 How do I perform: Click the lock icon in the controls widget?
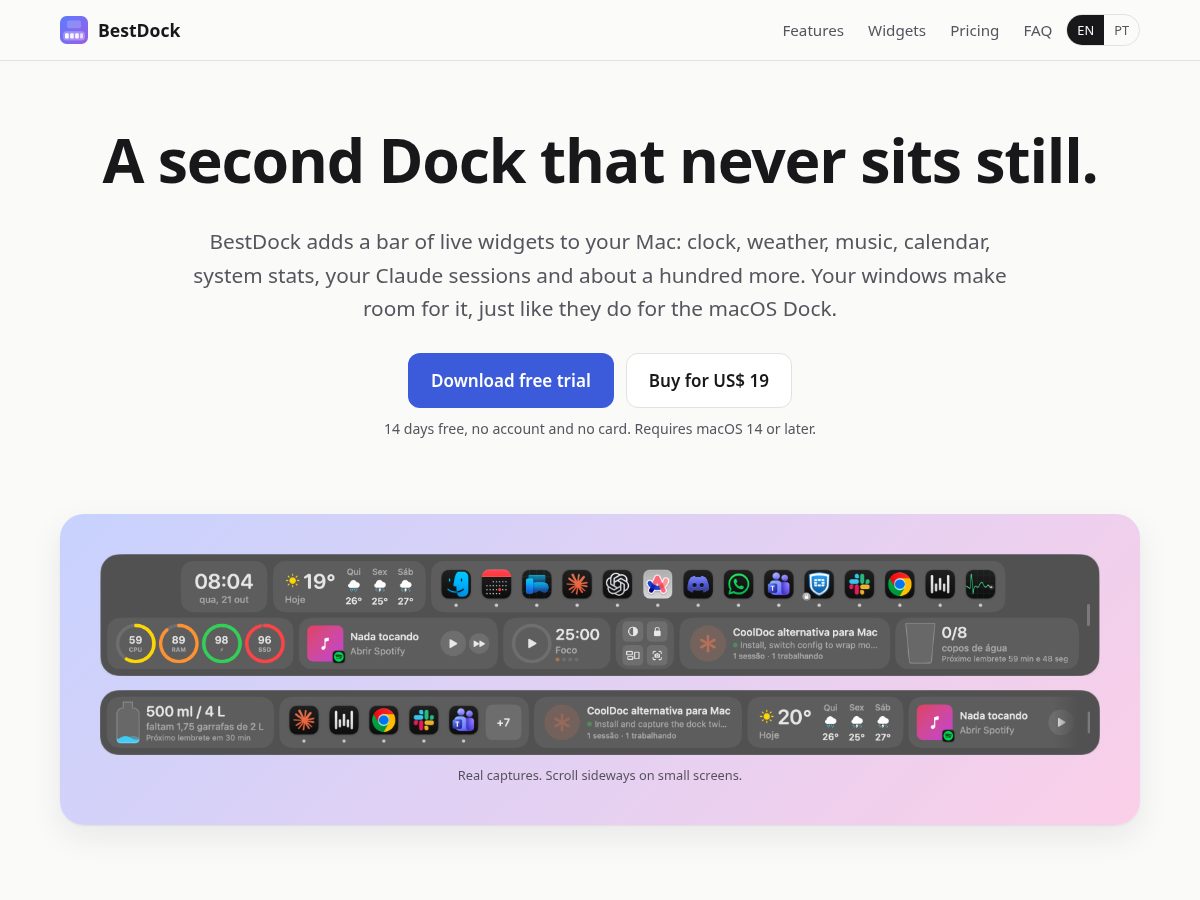[x=657, y=631]
